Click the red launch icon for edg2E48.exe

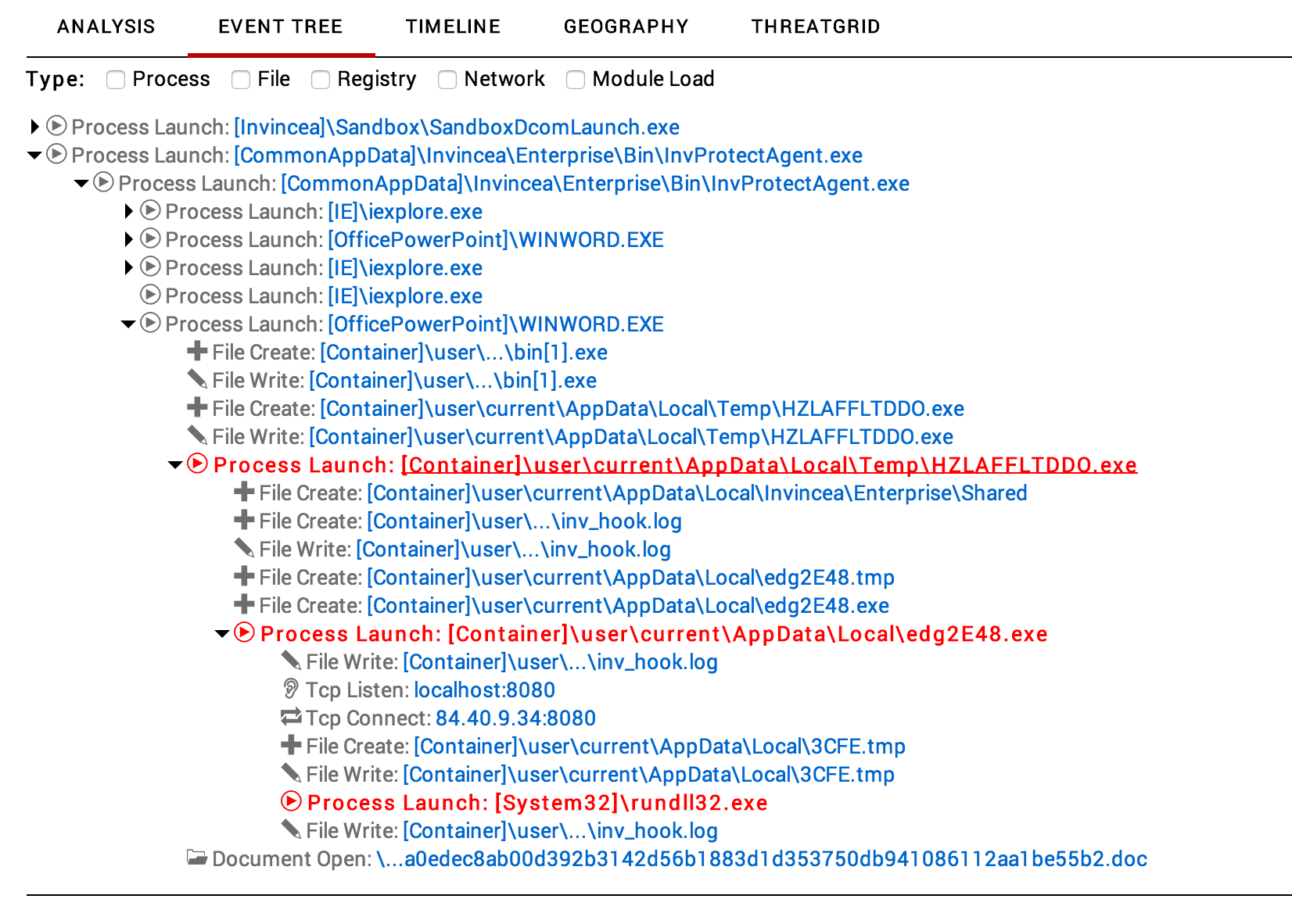(244, 632)
